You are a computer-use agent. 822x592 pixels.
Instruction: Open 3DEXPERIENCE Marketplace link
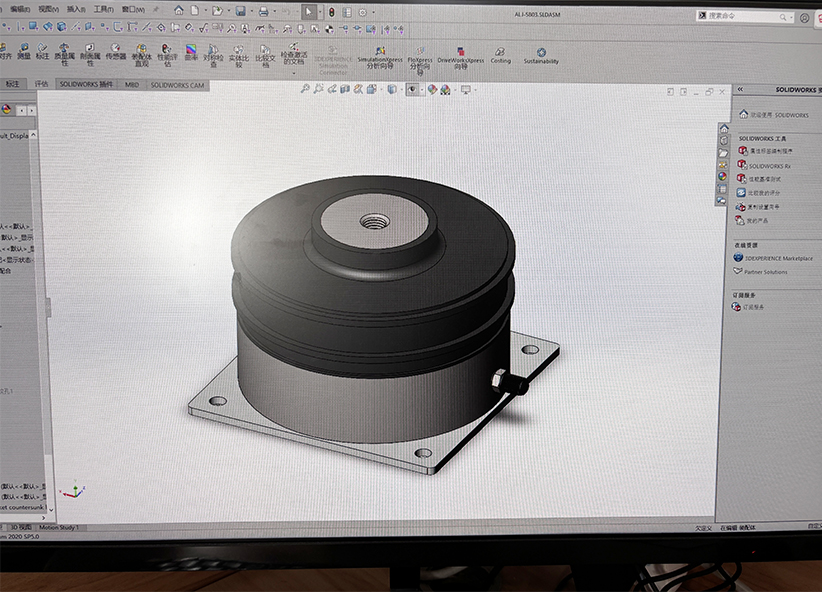[773, 258]
